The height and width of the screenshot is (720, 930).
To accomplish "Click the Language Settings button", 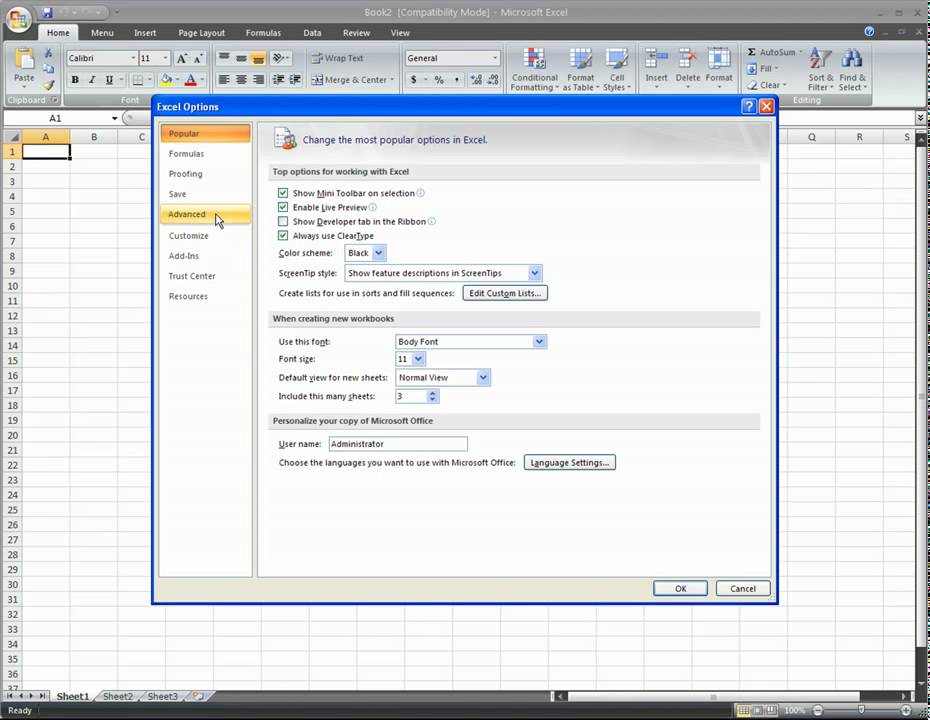I will (569, 463).
